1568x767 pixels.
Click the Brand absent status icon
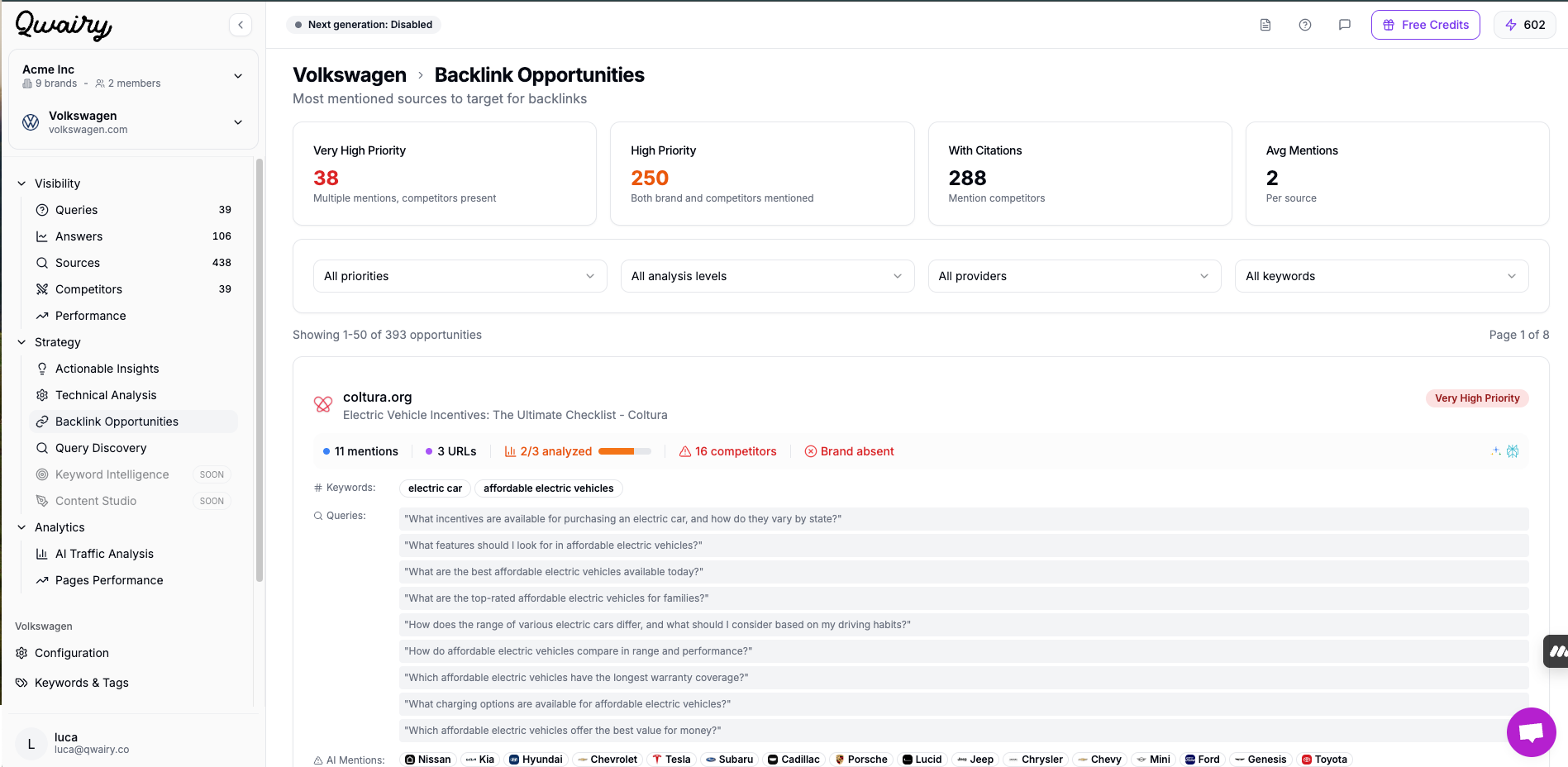point(811,451)
